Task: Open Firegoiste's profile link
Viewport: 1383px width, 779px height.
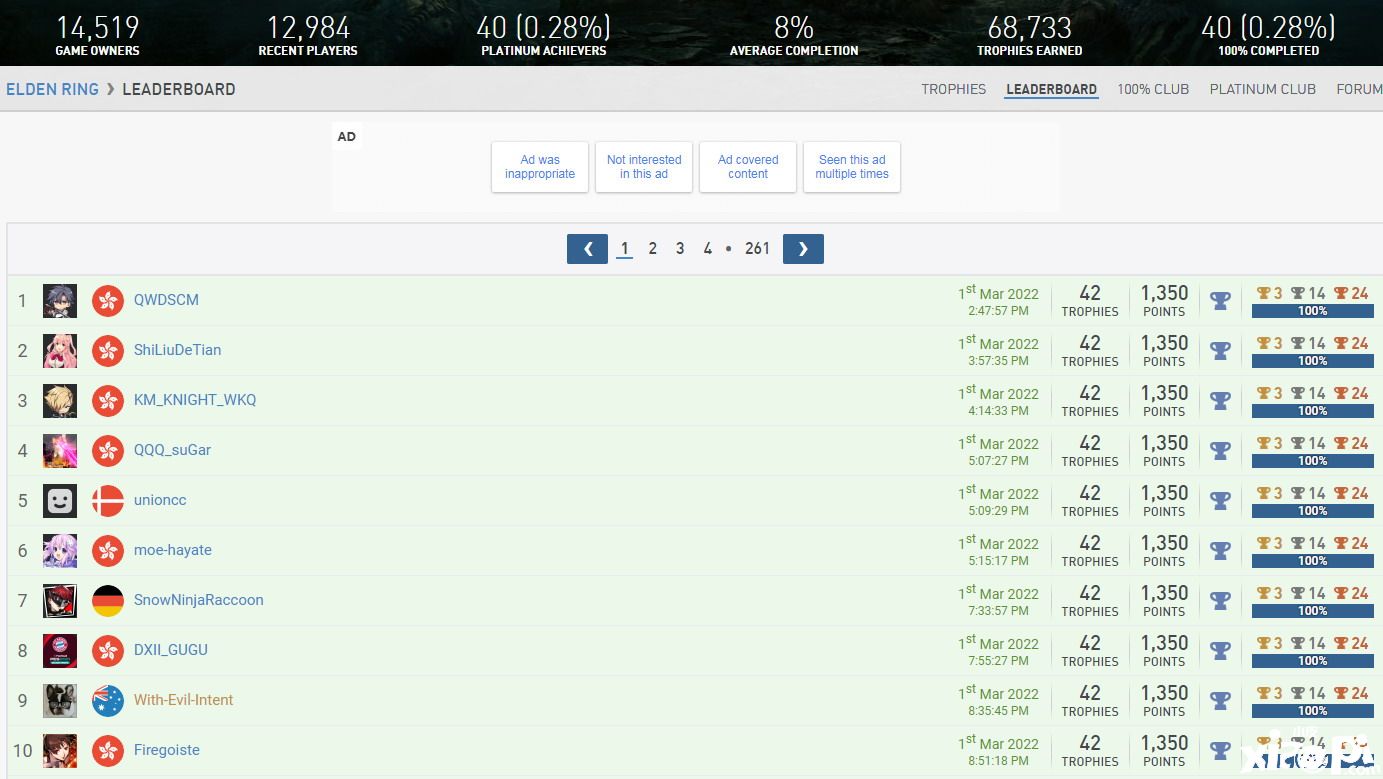Action: [x=167, y=750]
